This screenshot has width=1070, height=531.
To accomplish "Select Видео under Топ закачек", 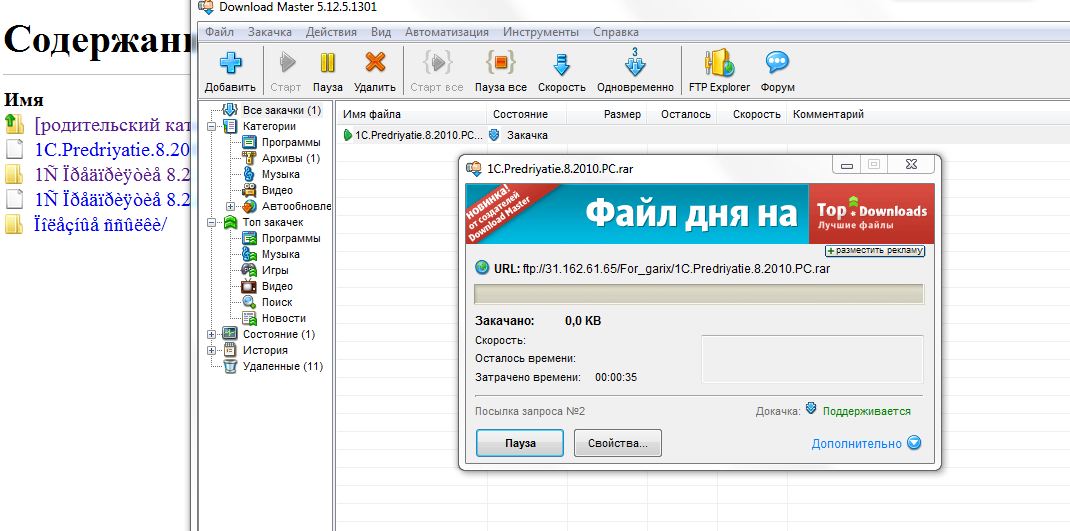I will (x=277, y=286).
